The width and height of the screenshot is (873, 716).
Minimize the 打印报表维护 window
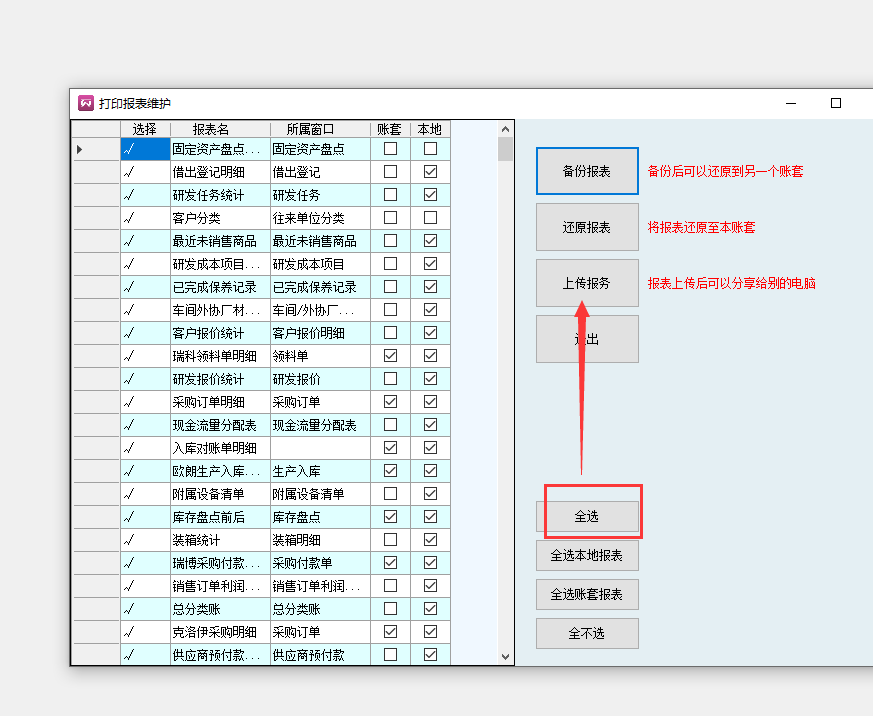tap(790, 103)
